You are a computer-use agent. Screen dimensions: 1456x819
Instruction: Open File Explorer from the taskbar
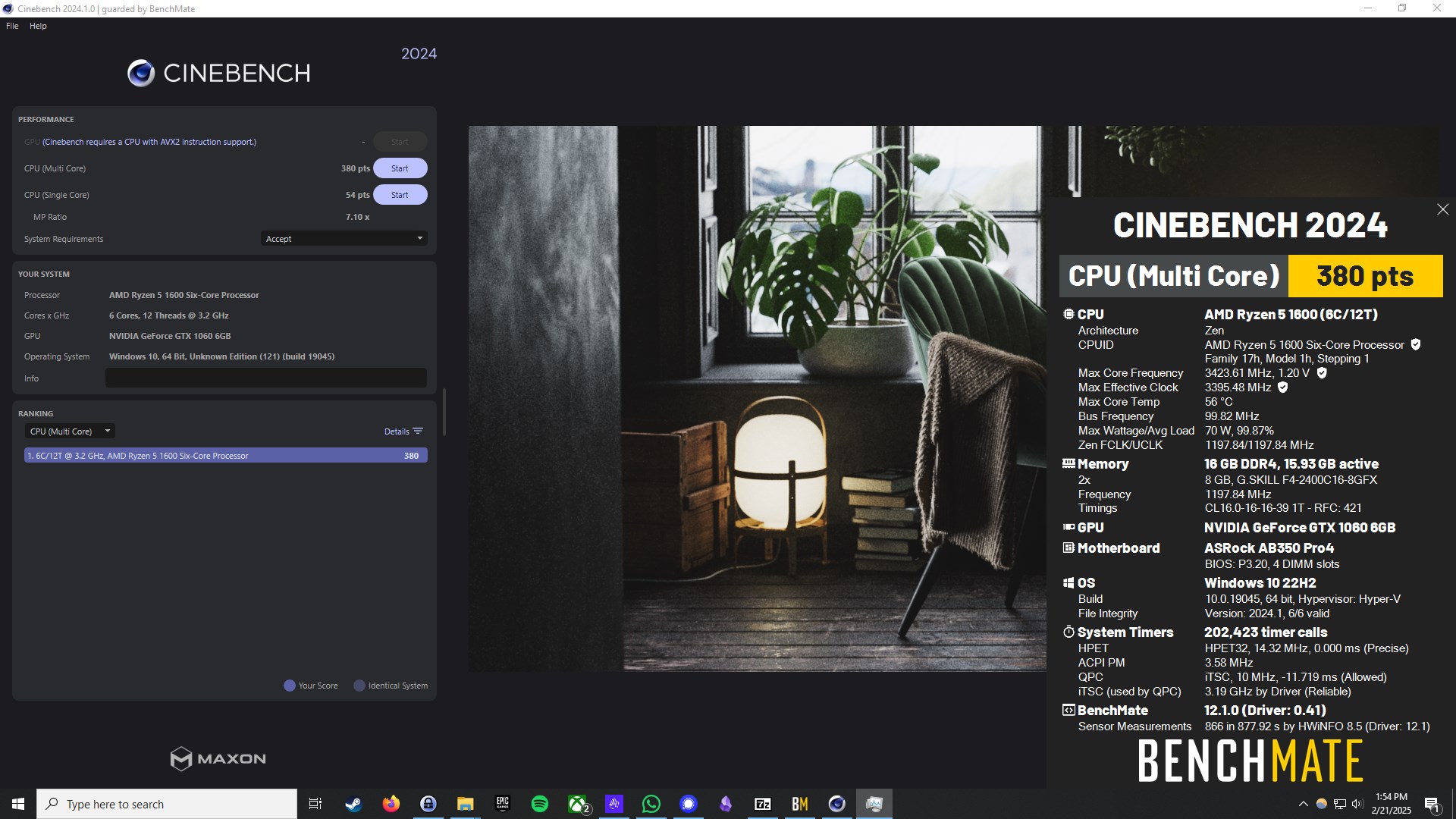pyautogui.click(x=465, y=804)
